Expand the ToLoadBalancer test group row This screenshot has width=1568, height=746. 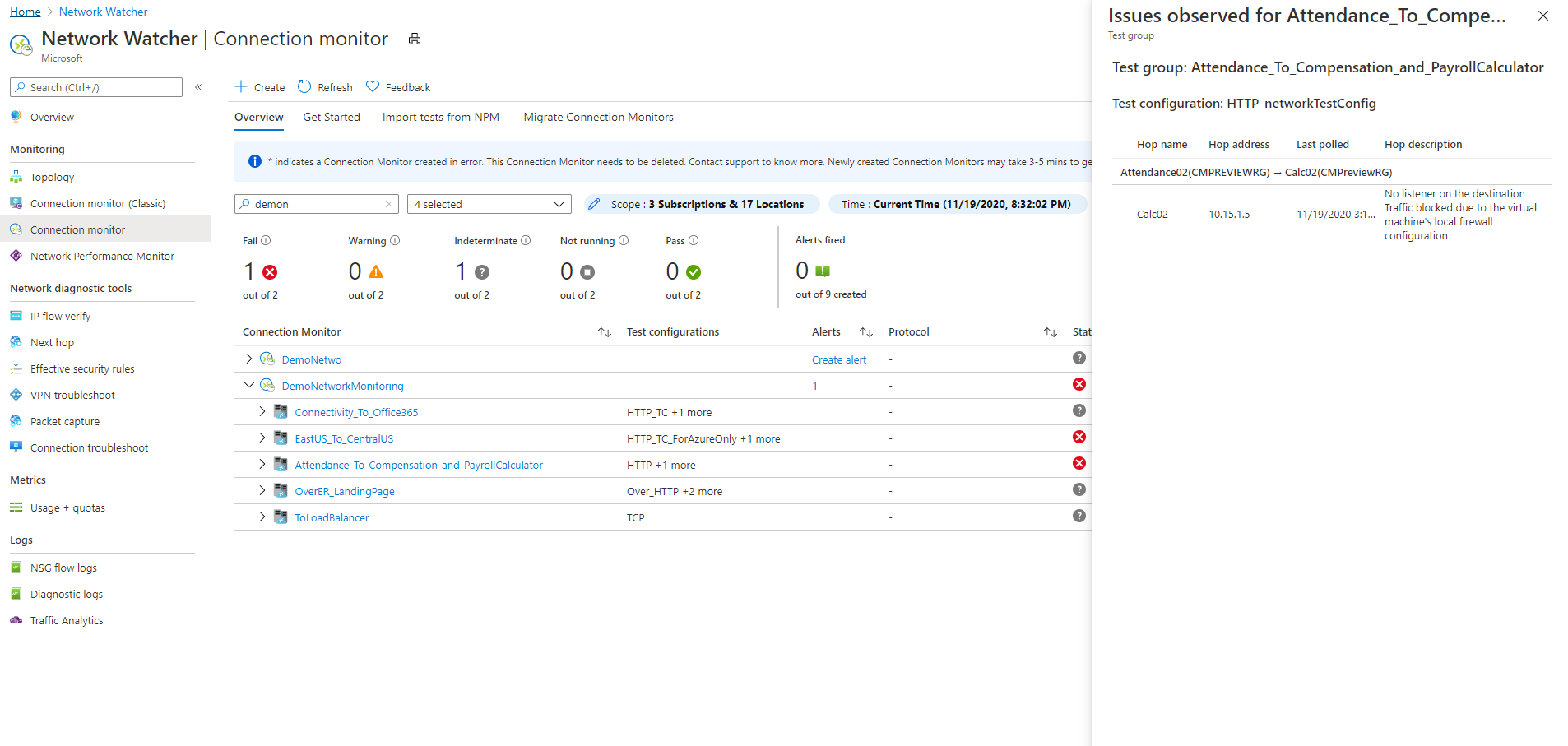pos(262,517)
